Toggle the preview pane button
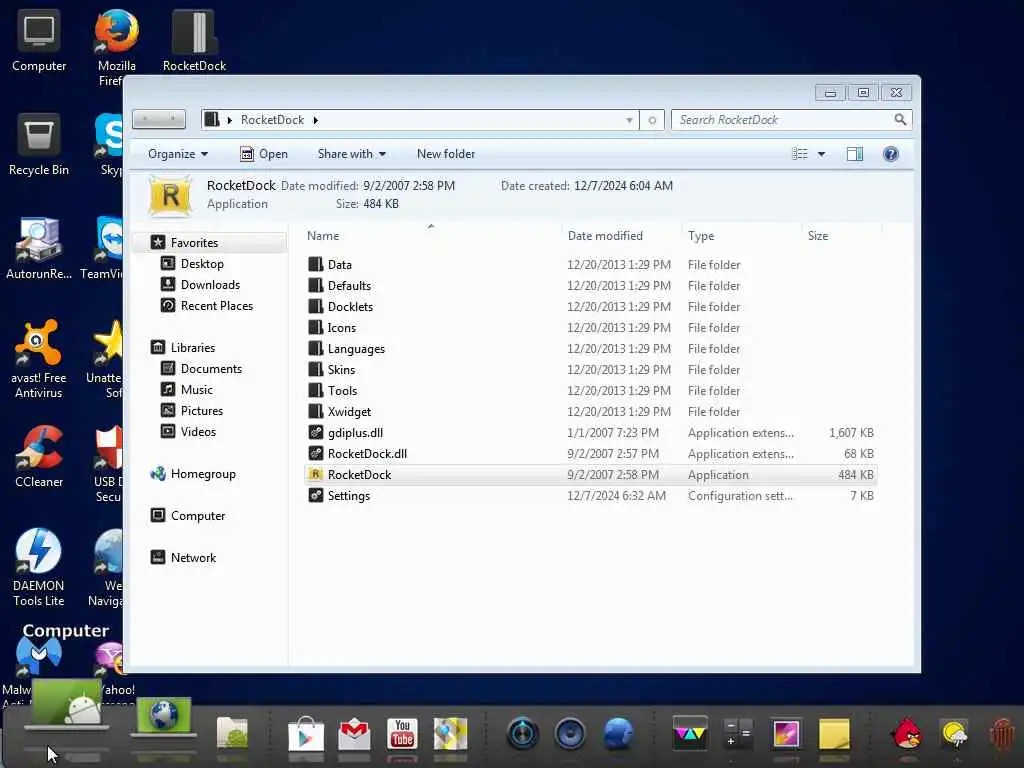Screen dimensions: 1024x768 (854, 153)
